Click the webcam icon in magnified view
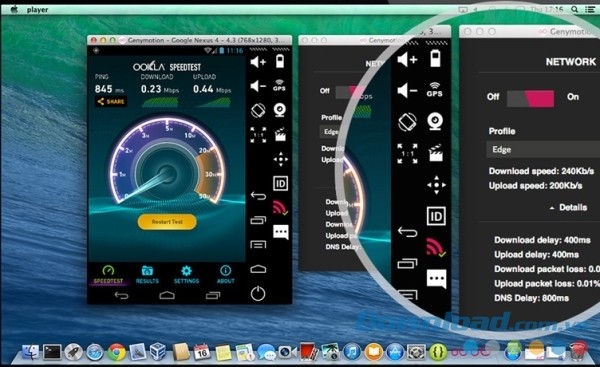 click(435, 121)
